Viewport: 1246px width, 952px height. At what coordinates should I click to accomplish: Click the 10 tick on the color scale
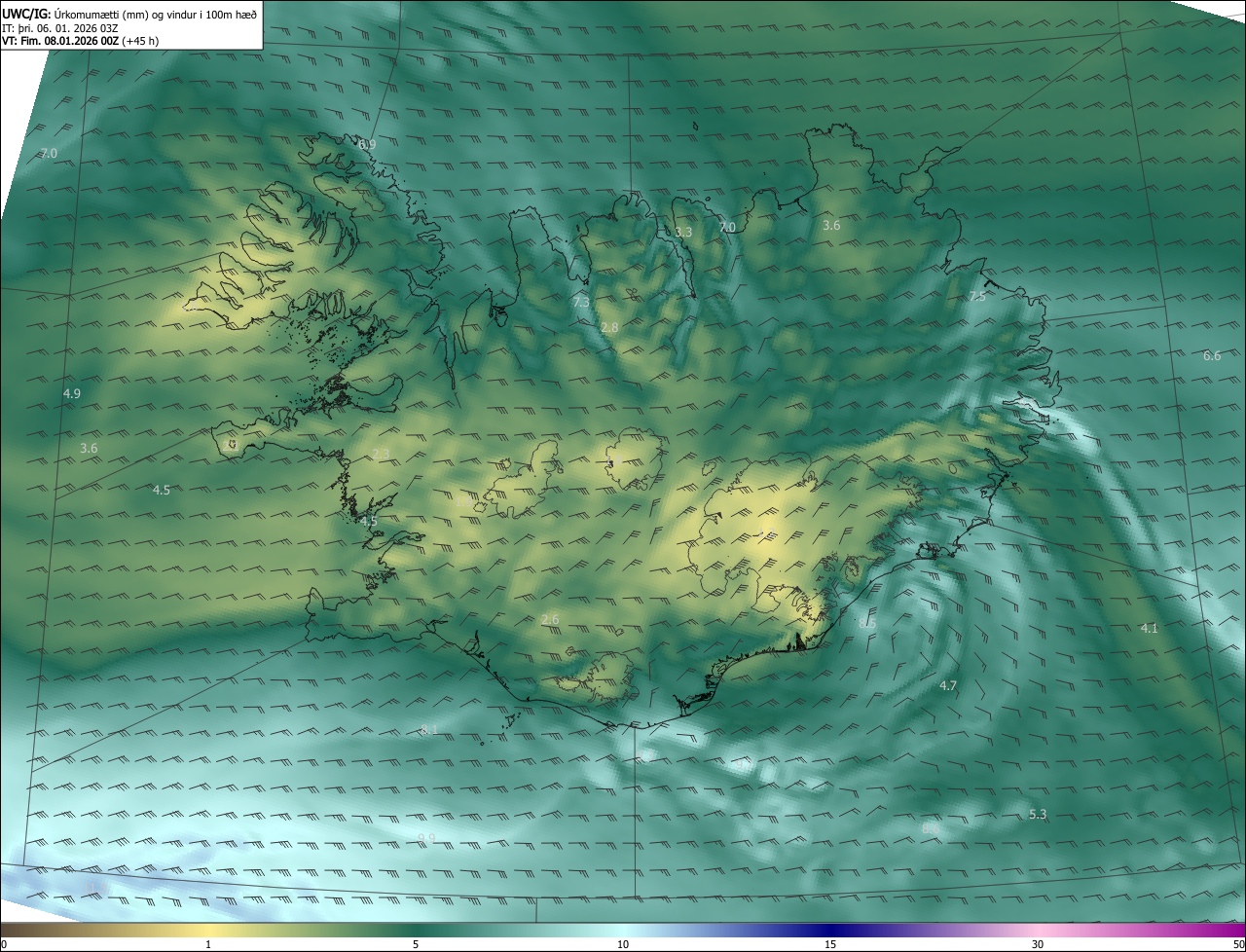click(623, 944)
